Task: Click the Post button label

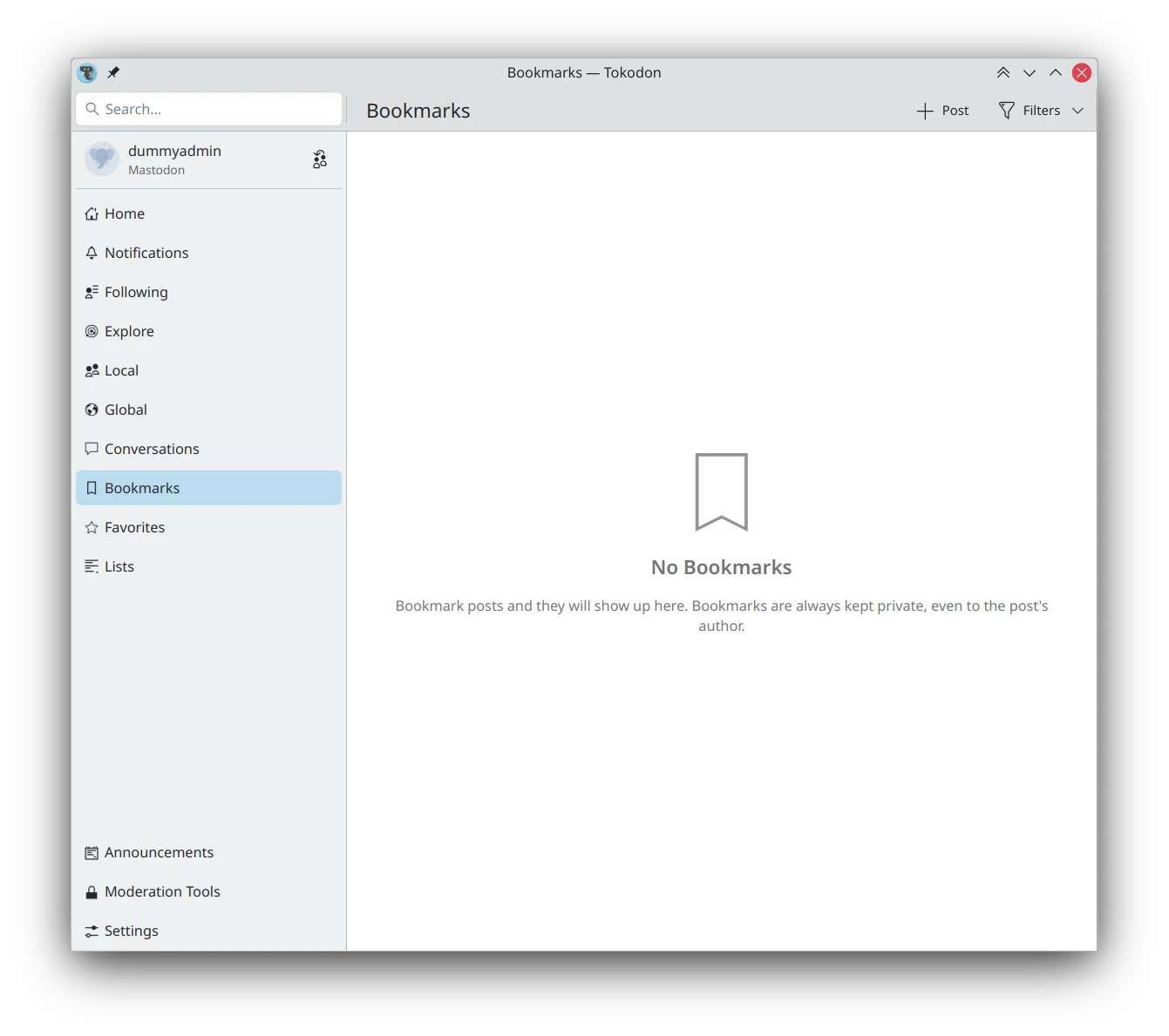Action: coord(955,111)
